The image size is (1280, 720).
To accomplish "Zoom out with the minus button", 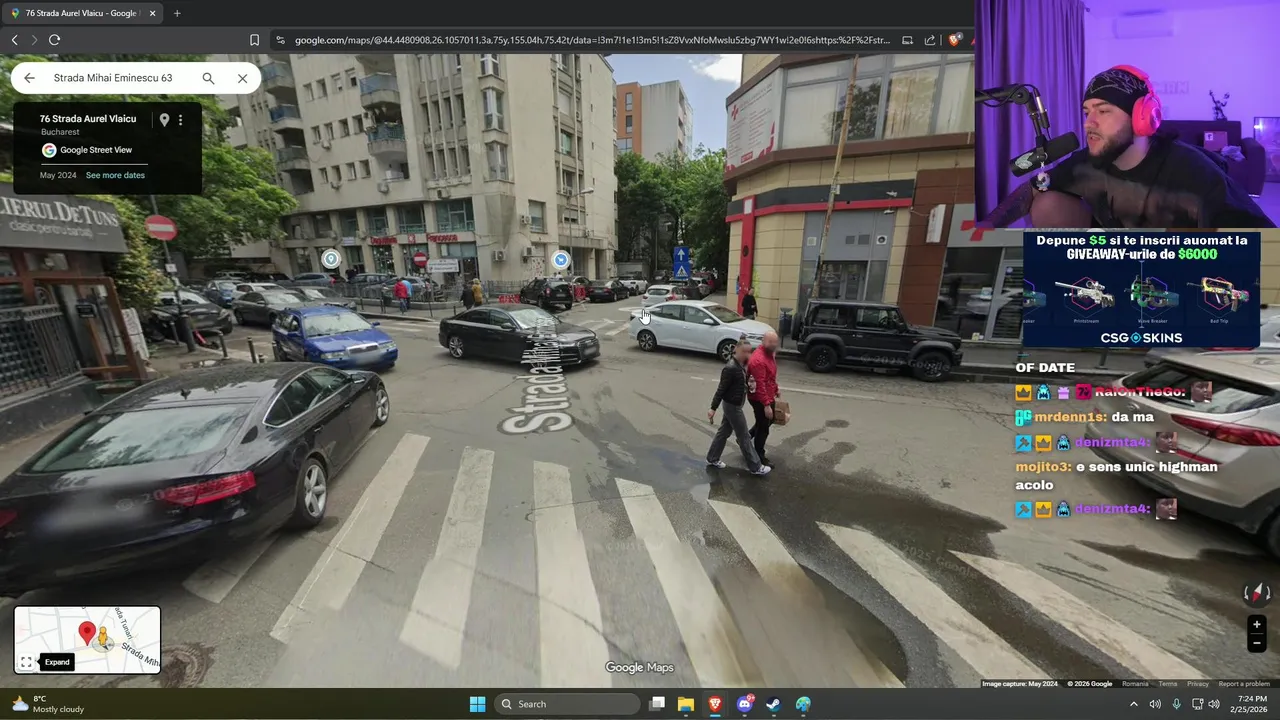I will point(1257,643).
